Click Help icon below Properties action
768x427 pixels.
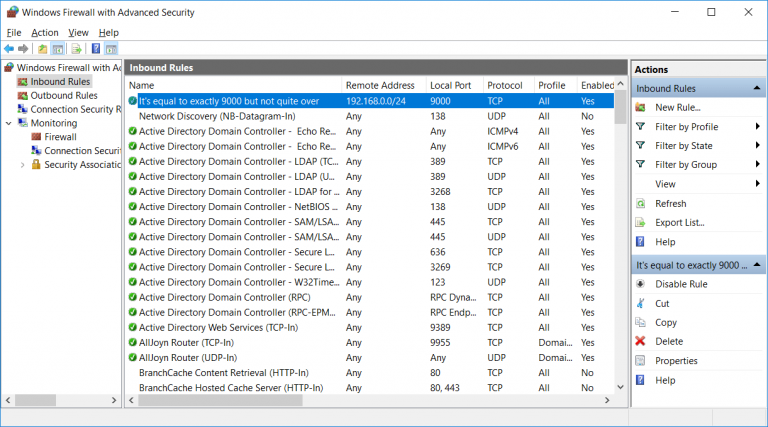click(x=640, y=380)
